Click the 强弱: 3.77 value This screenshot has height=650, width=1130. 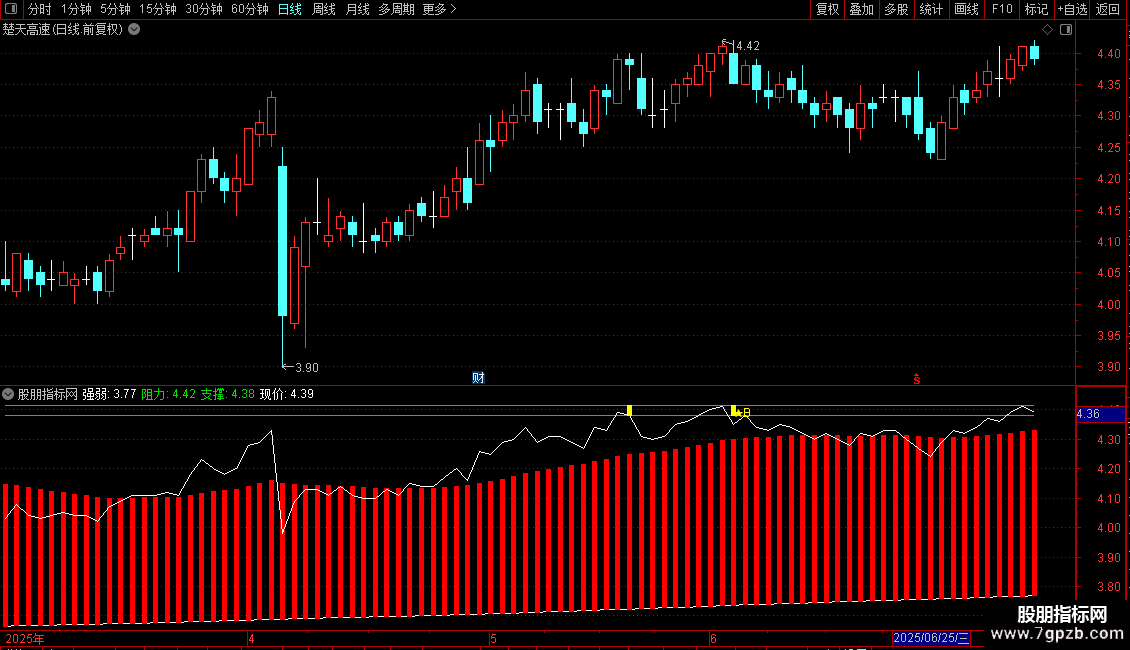(109, 394)
